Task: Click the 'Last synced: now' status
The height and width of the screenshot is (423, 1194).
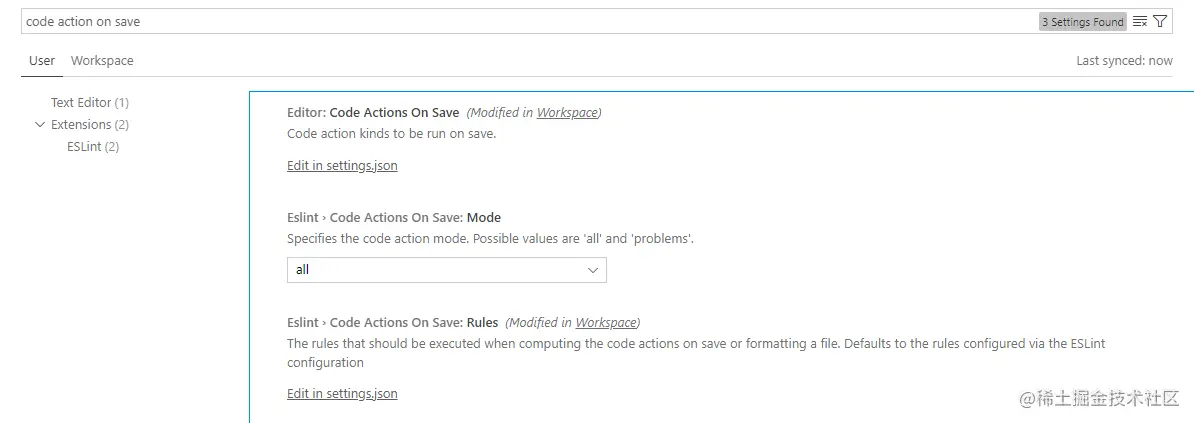Action: tap(1124, 61)
